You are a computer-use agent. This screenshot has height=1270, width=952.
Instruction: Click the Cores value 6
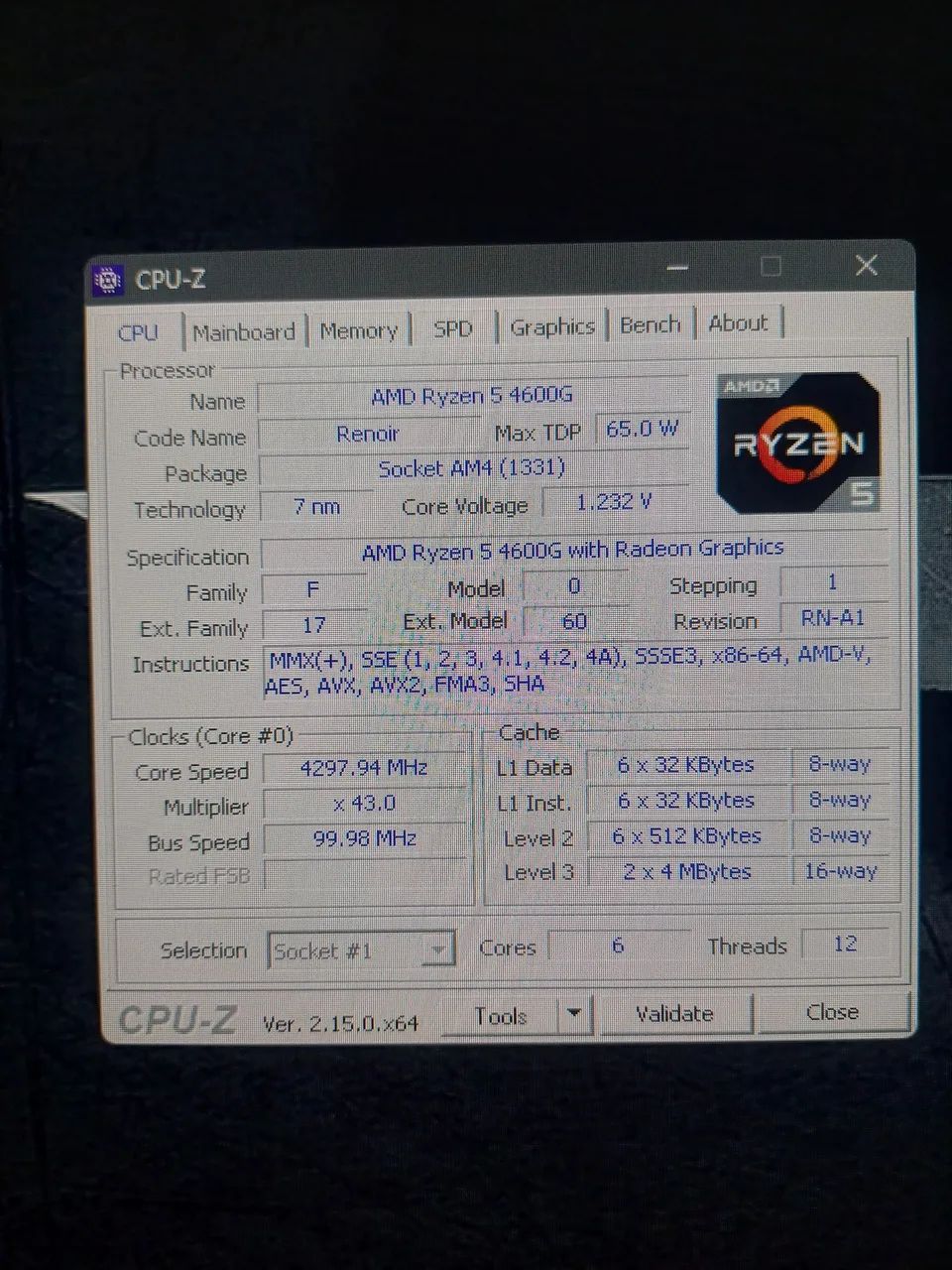tap(618, 945)
